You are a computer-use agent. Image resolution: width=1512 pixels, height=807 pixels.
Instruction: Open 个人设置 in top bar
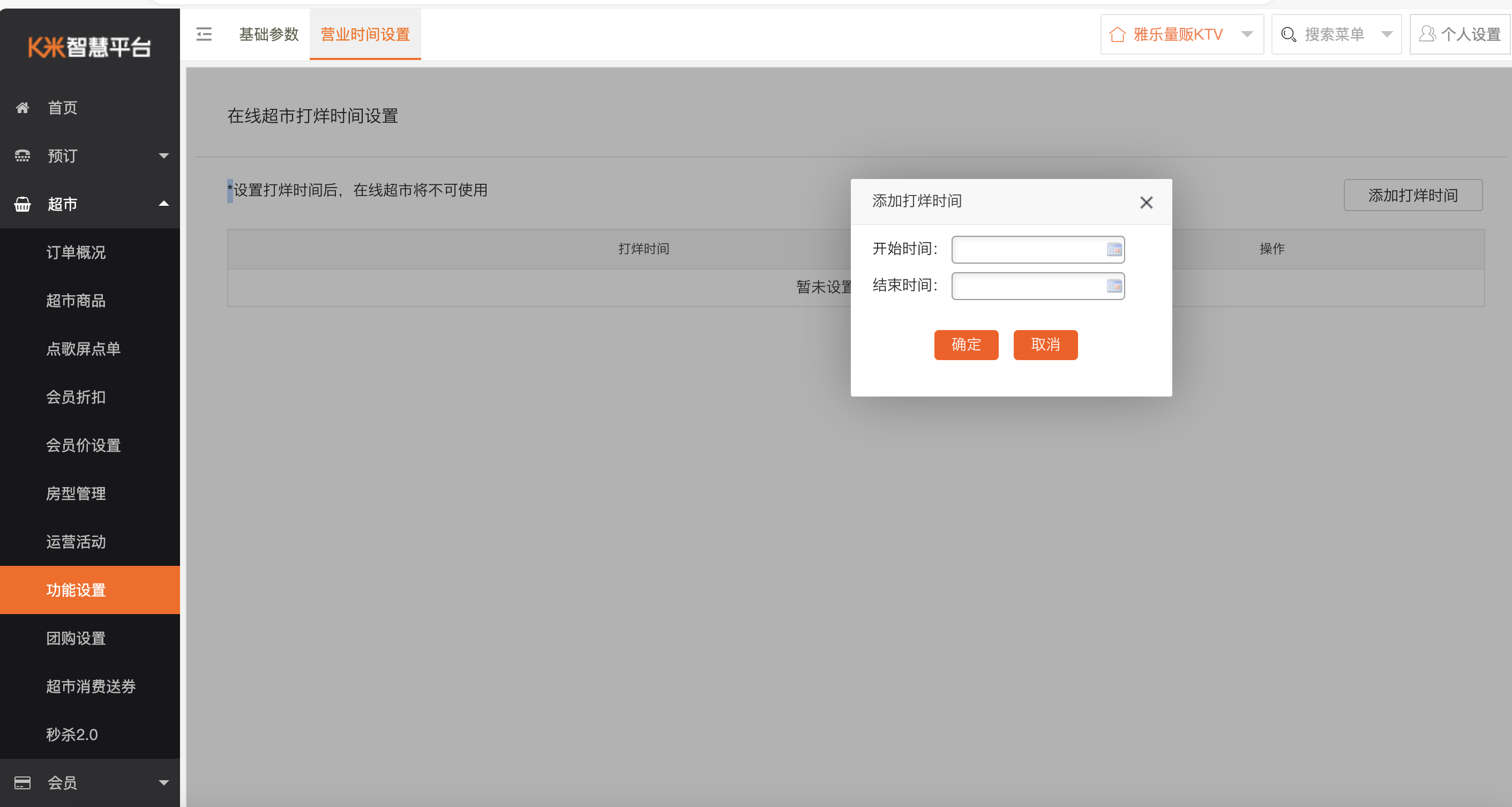(x=1460, y=34)
